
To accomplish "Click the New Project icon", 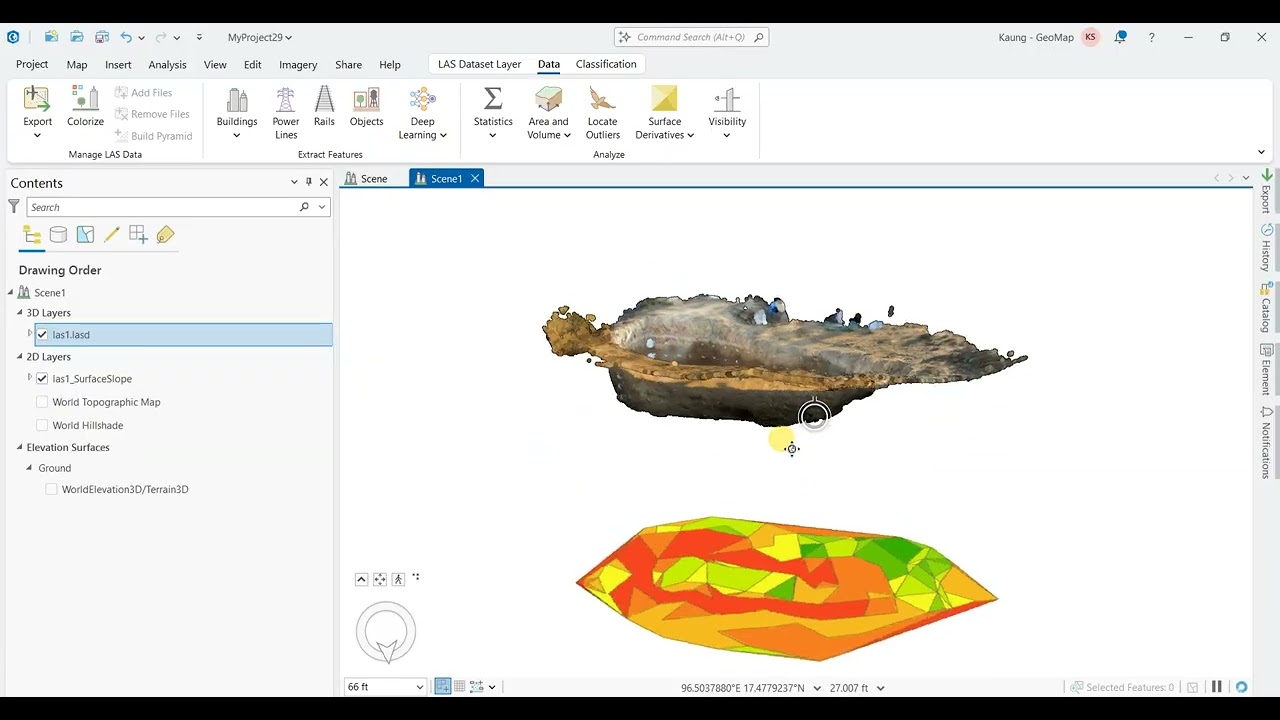I will [x=52, y=37].
